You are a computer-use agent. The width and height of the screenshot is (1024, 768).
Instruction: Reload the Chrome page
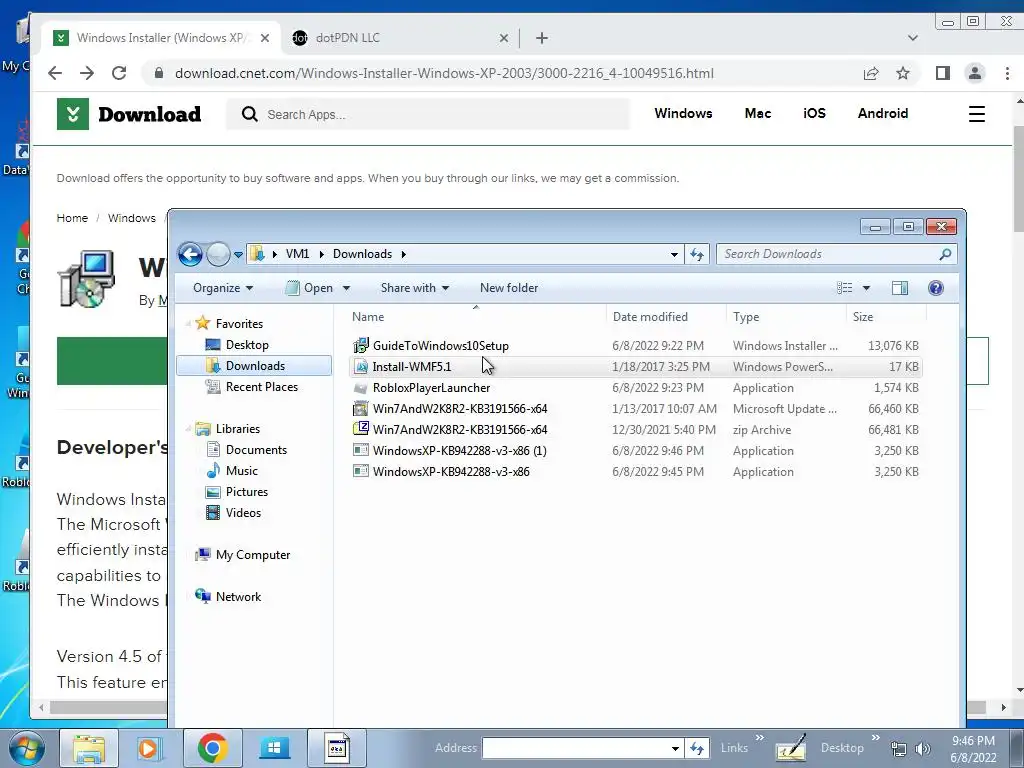(x=119, y=73)
